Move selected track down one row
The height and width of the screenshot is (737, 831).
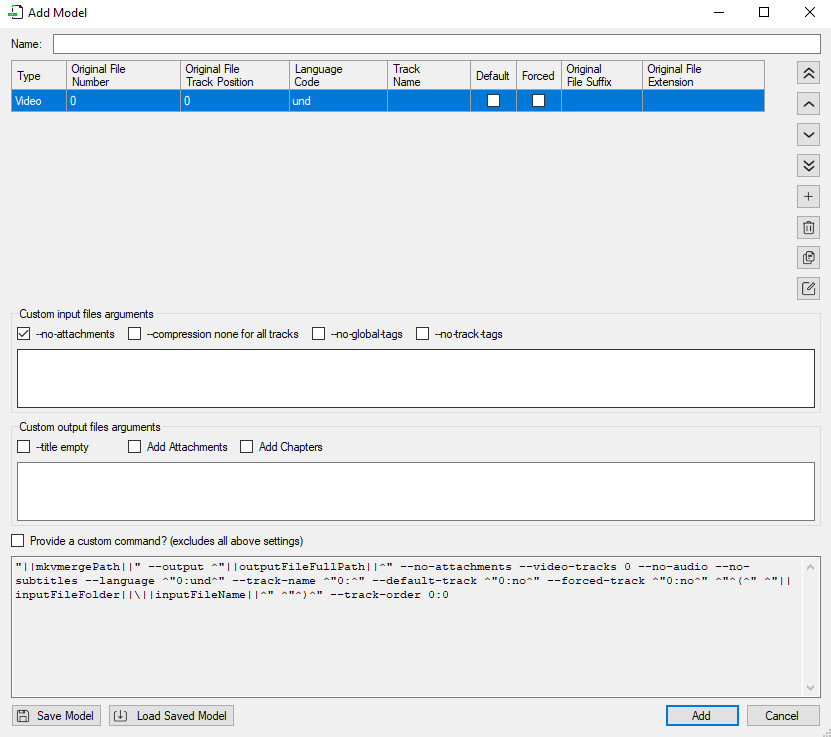808,135
